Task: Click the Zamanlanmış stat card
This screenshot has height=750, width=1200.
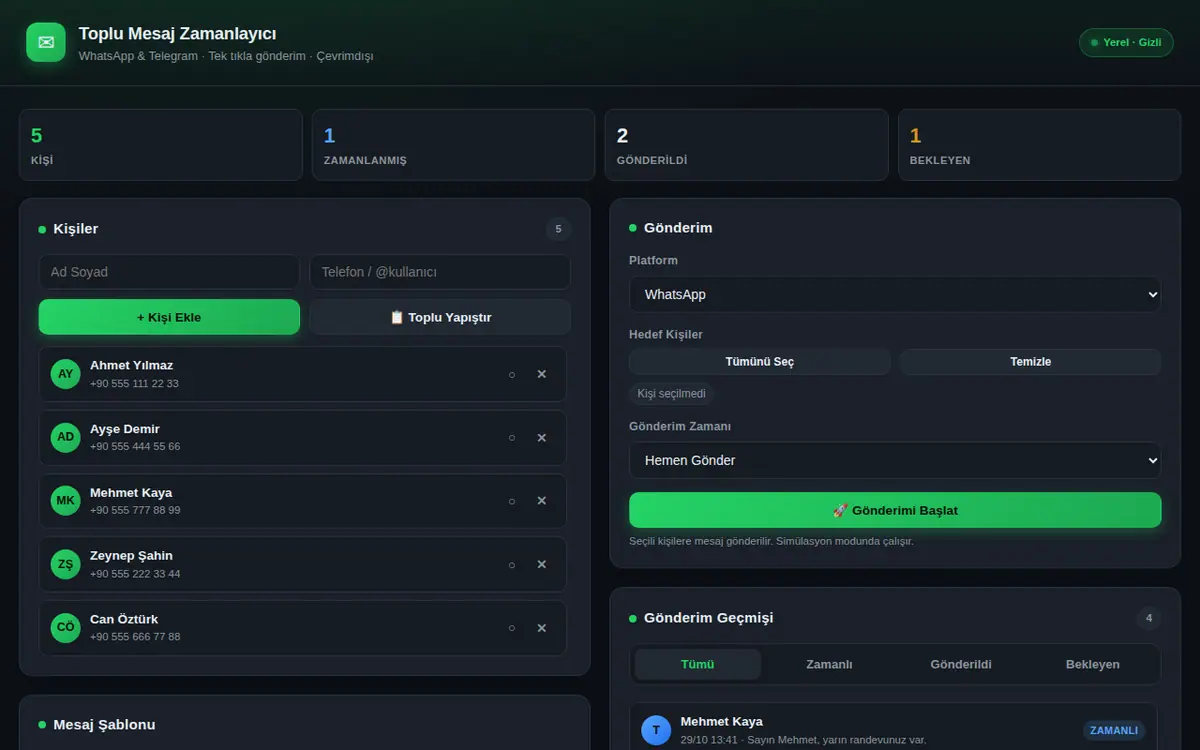Action: [x=454, y=145]
